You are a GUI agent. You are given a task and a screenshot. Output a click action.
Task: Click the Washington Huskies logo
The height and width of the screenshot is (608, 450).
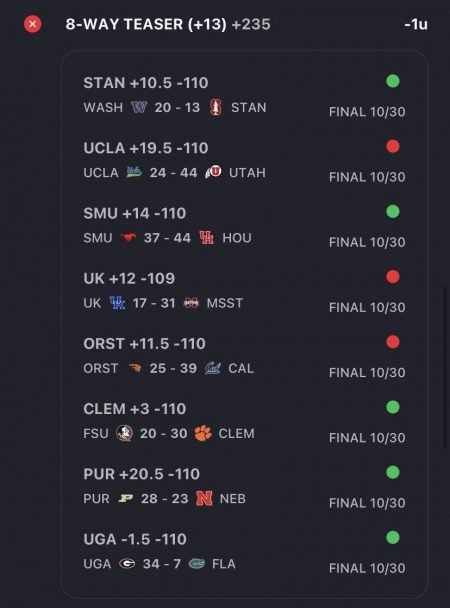[x=139, y=107]
